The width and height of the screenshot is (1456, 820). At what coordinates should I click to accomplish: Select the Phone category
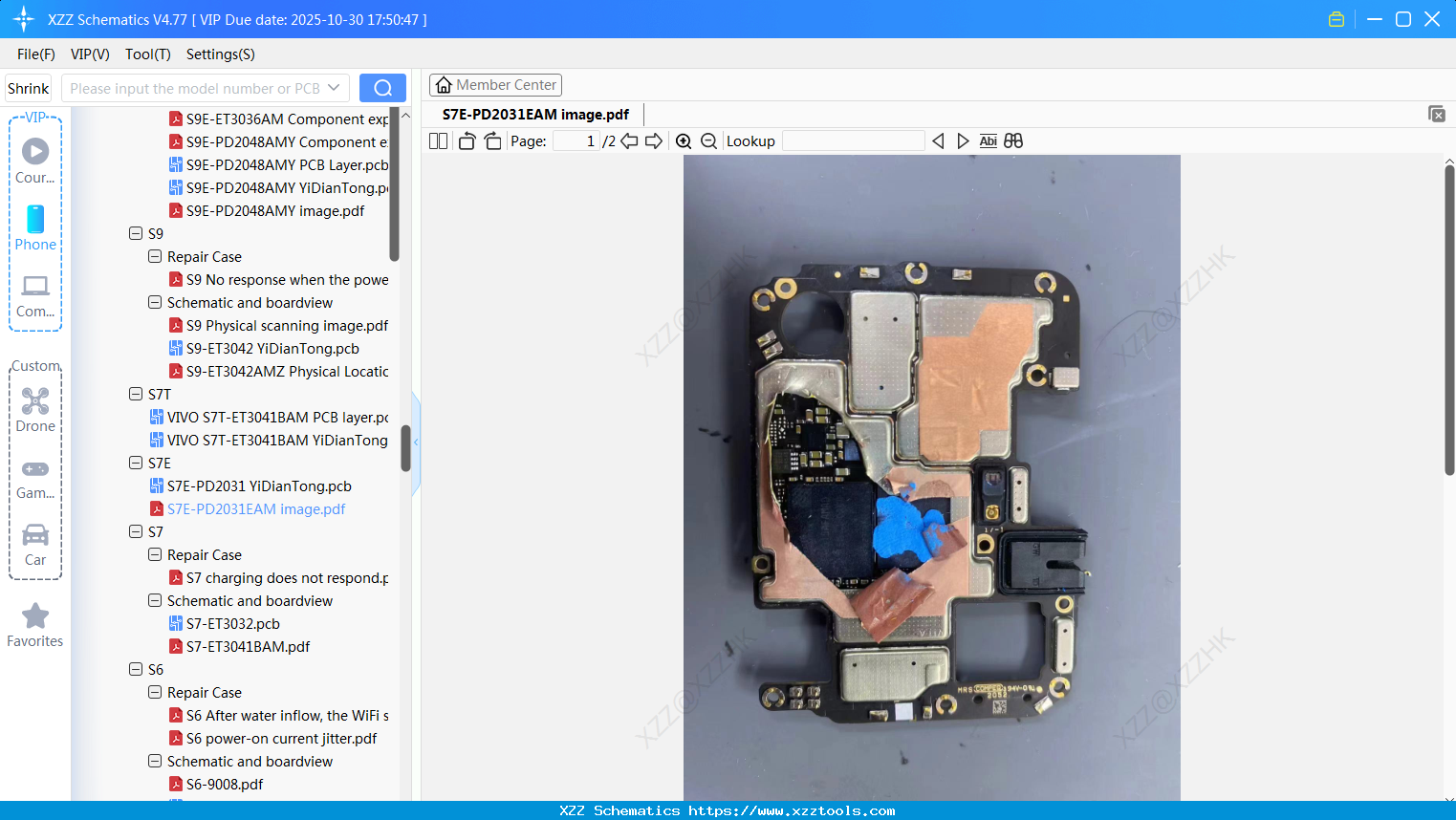(x=35, y=227)
